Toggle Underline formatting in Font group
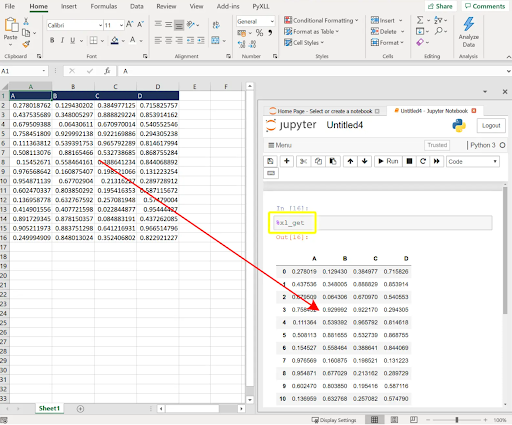The height and width of the screenshot is (425, 512). (72, 40)
